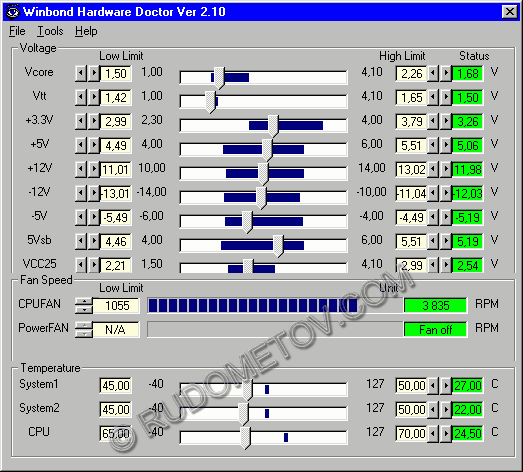This screenshot has height=472, width=523.
Task: Increase the 5Vsb high limit
Action: tap(446, 241)
